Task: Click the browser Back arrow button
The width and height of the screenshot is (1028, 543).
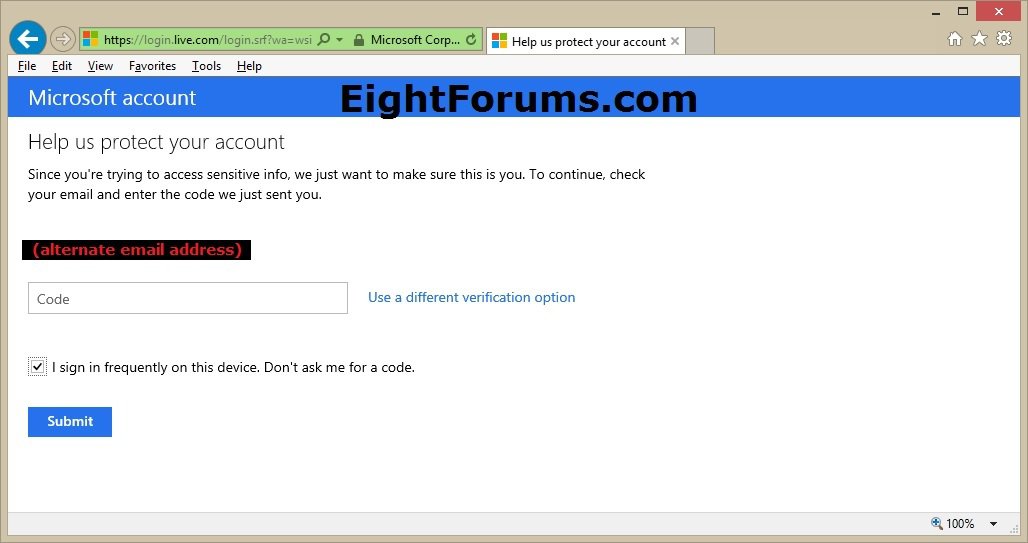Action: point(27,39)
